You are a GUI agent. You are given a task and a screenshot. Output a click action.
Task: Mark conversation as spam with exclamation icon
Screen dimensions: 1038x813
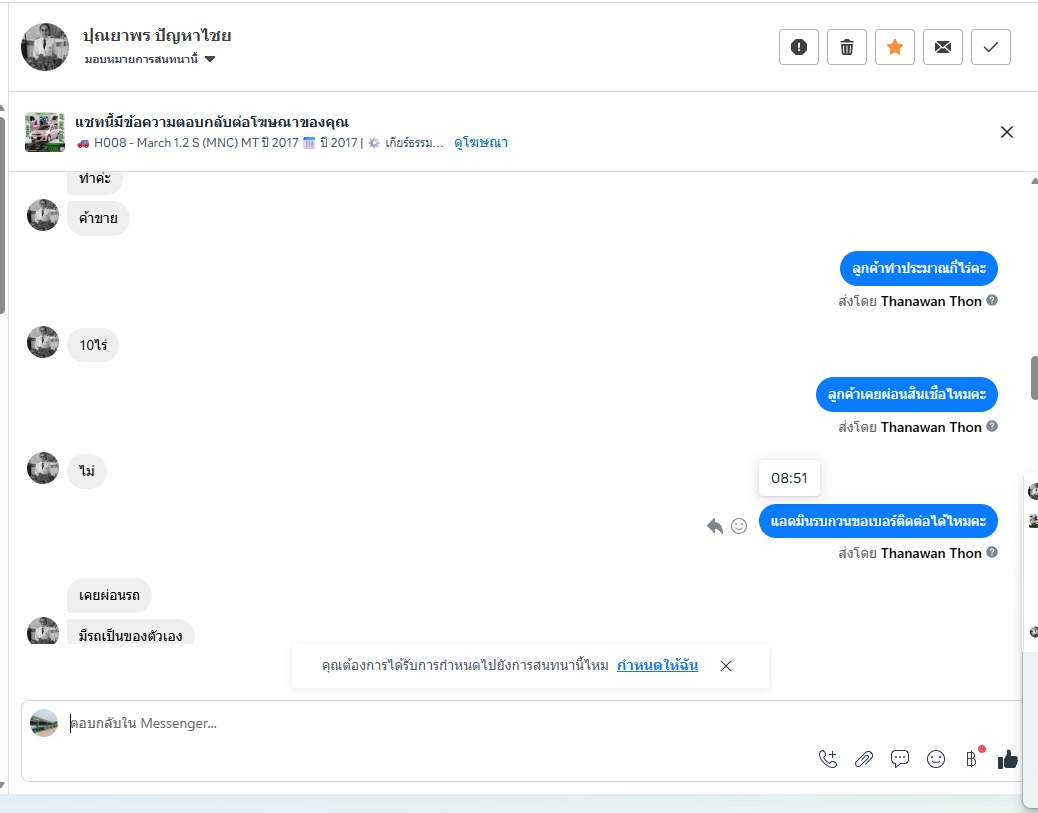pyautogui.click(x=798, y=47)
